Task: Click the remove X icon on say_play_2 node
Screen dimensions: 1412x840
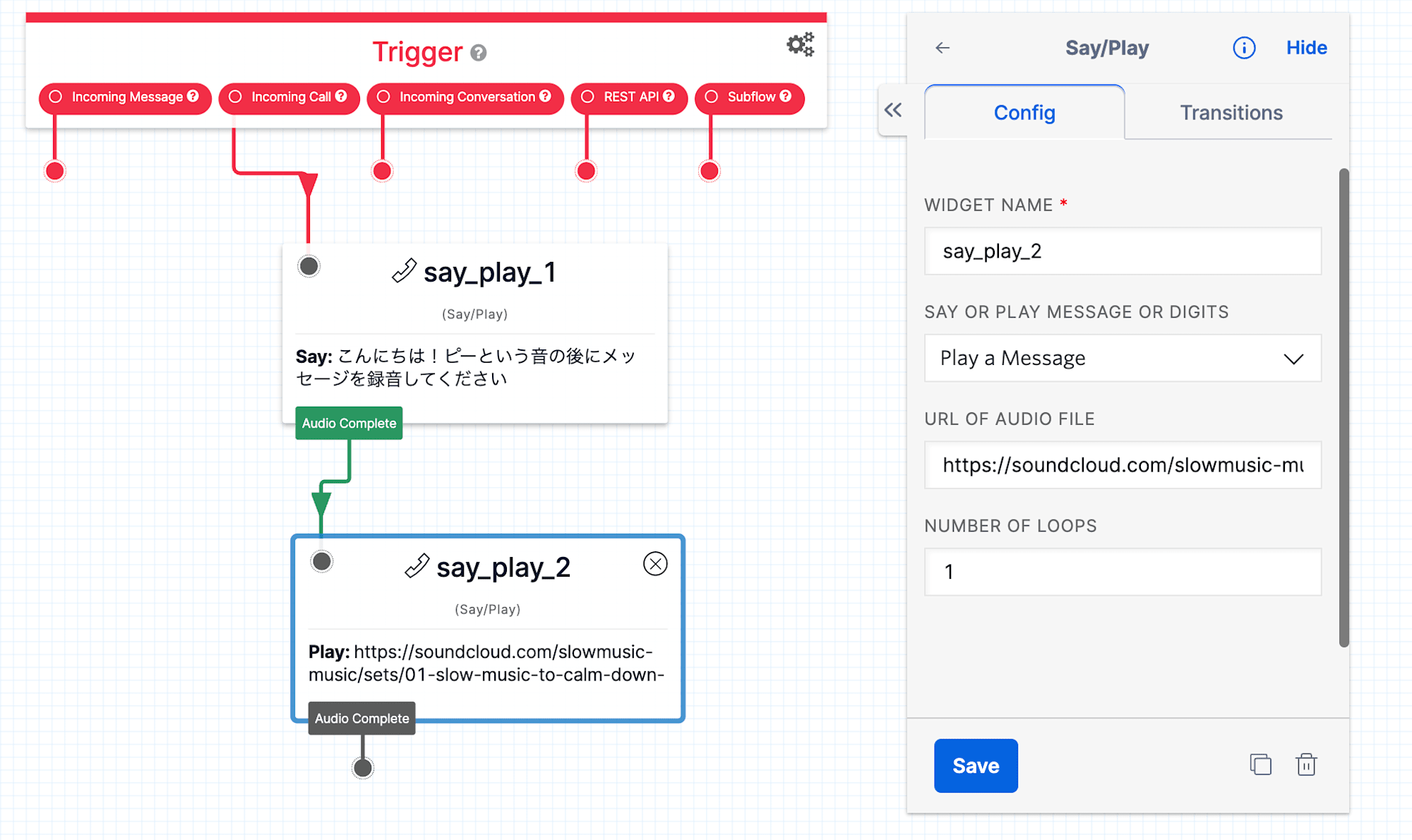Action: pyautogui.click(x=655, y=564)
